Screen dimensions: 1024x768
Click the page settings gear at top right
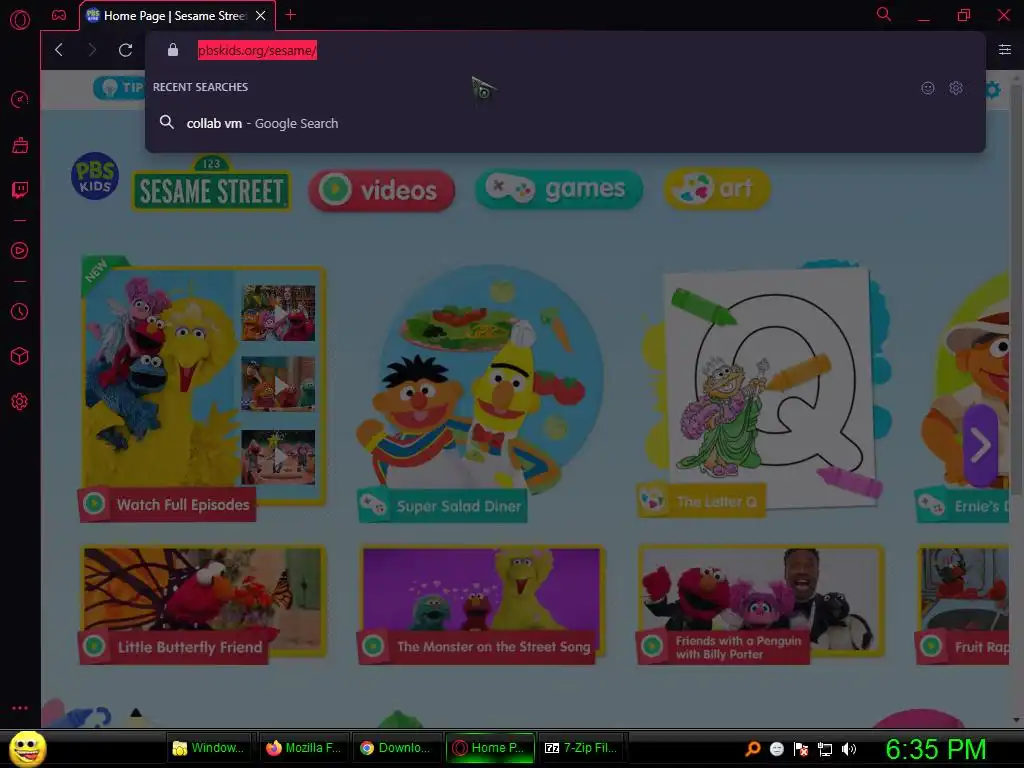pyautogui.click(x=992, y=89)
